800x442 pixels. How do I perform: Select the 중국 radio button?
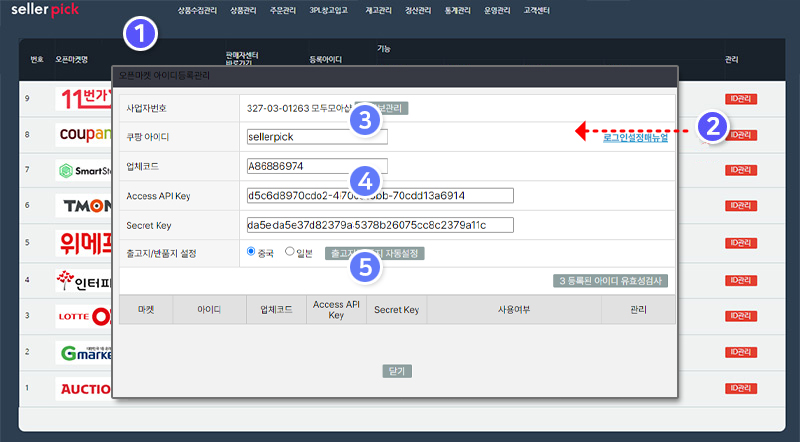[251, 252]
